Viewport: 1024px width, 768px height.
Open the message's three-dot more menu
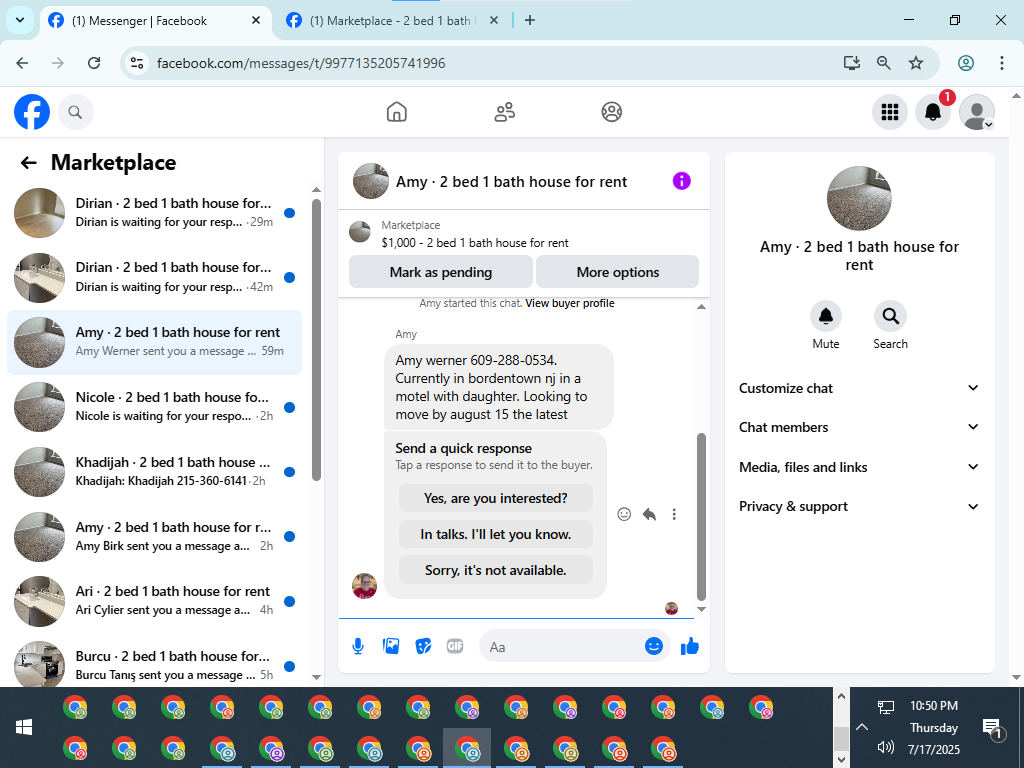[x=674, y=514]
